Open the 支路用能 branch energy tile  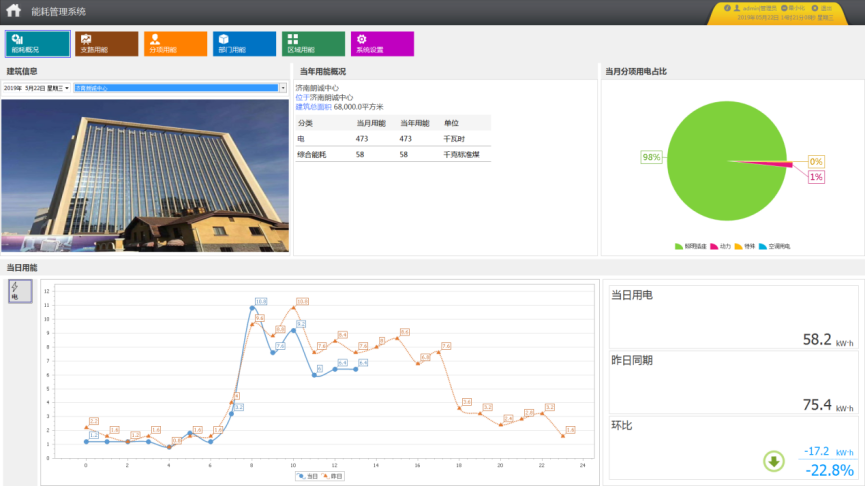point(107,43)
